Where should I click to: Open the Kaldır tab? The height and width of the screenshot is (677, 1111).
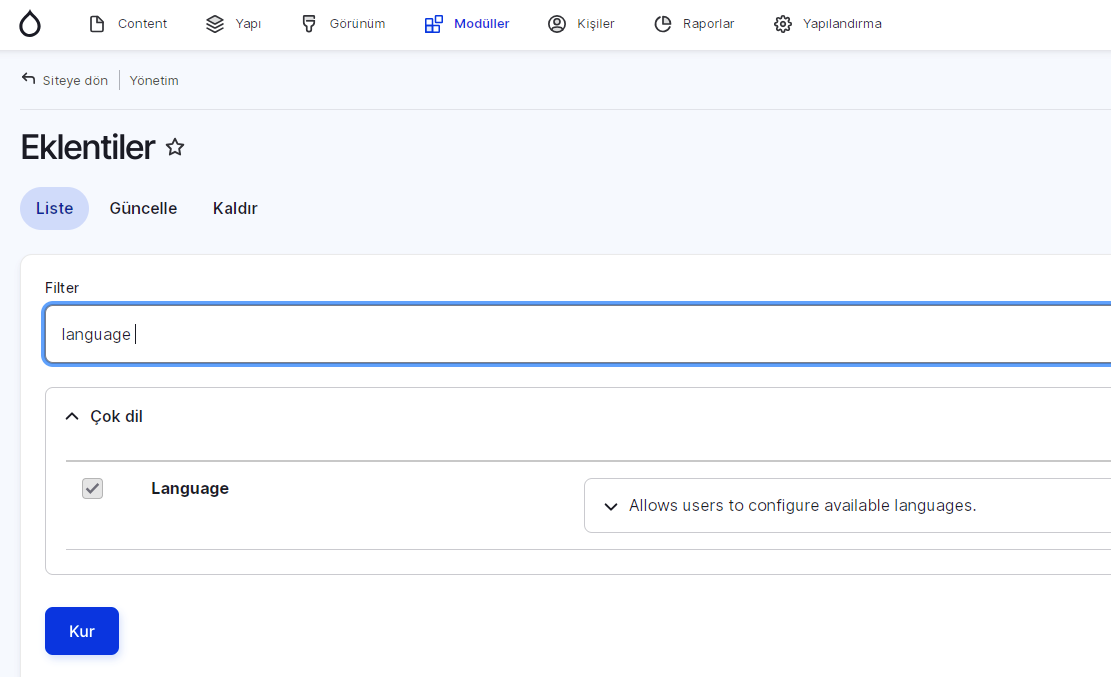pos(235,208)
